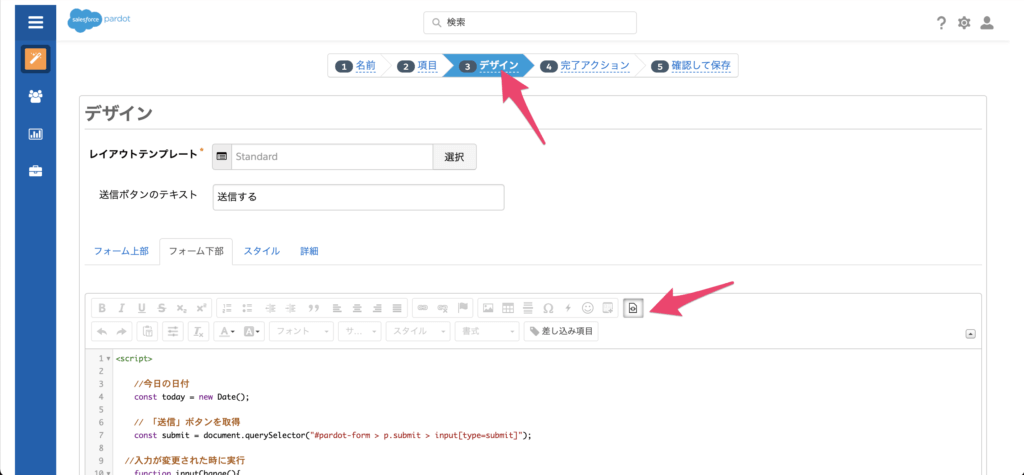Collapse the editor toolbar with arrow button

pos(970,334)
